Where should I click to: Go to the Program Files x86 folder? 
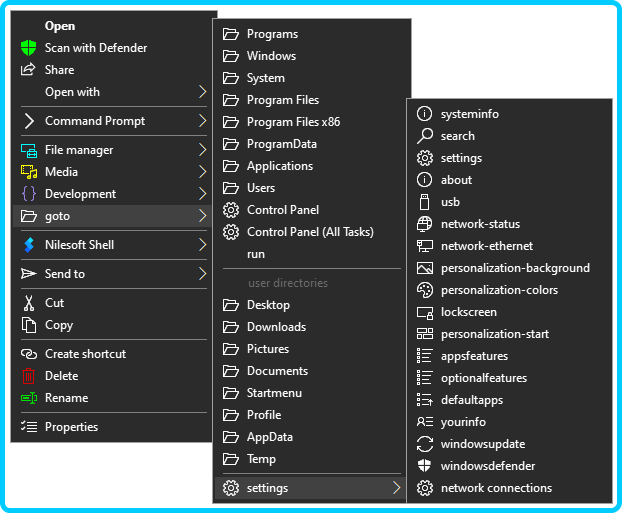tap(310, 122)
